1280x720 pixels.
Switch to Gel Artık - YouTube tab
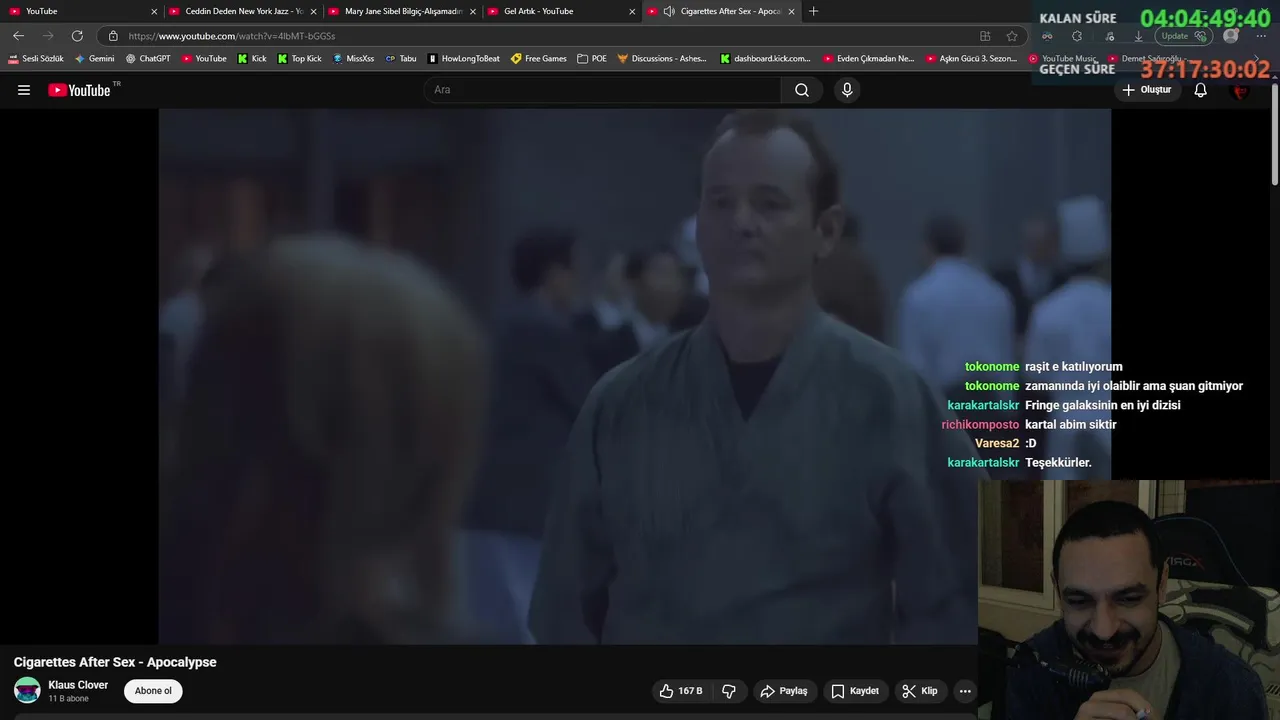tap(560, 11)
